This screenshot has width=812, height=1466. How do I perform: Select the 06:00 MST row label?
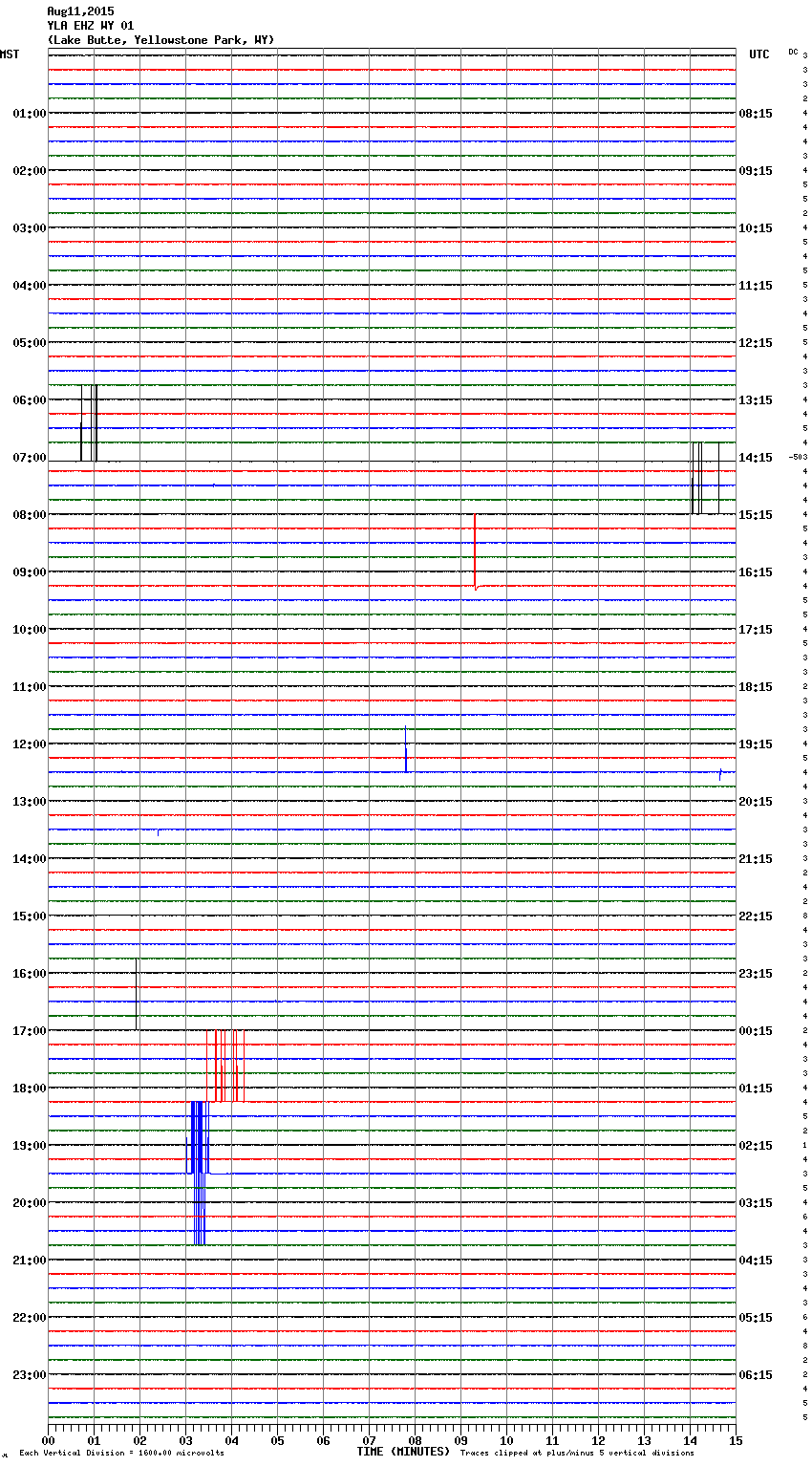pos(30,400)
